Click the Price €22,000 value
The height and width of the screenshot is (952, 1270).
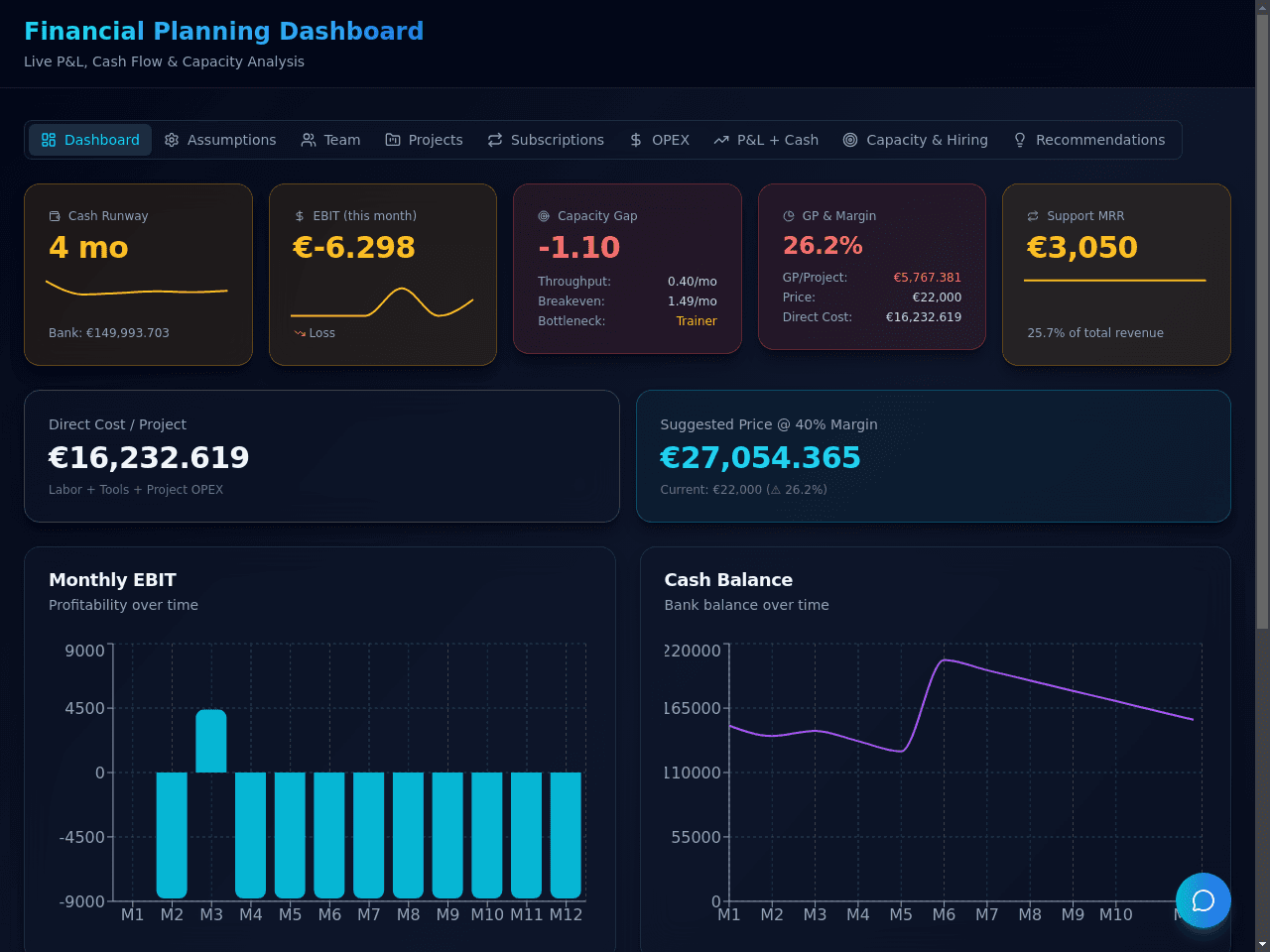click(x=937, y=297)
